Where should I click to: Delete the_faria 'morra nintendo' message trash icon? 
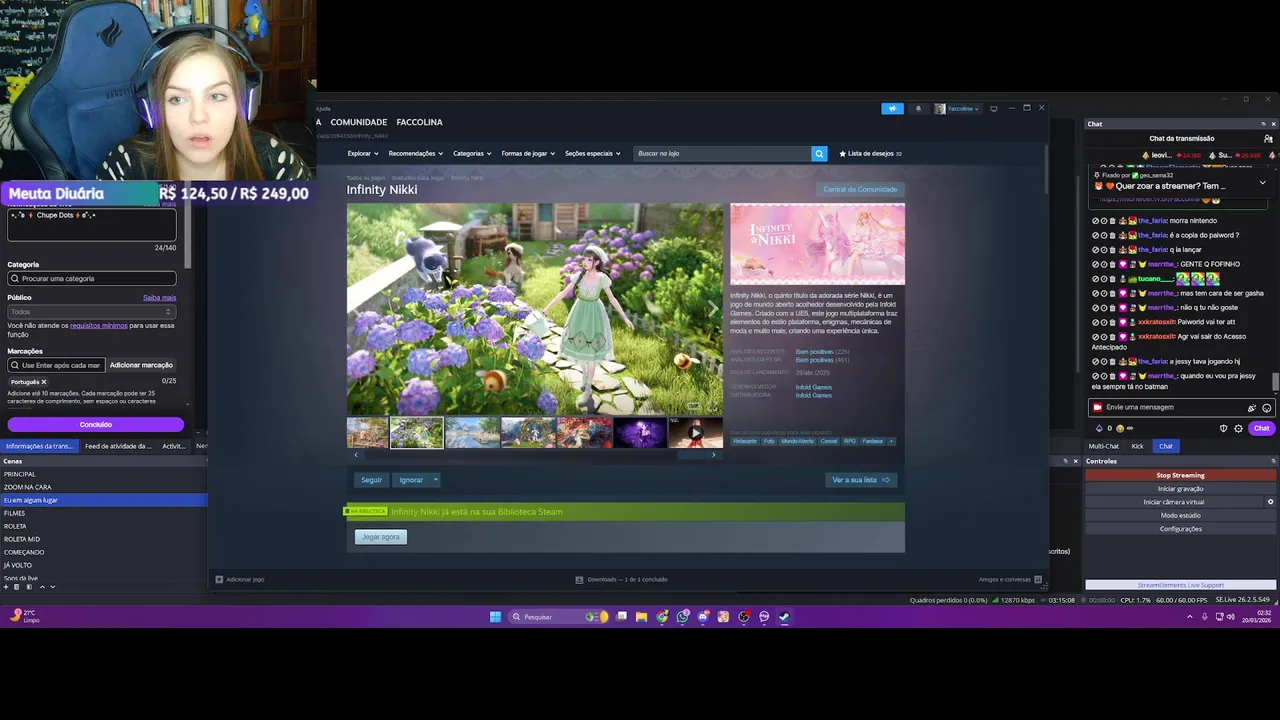[1113, 221]
